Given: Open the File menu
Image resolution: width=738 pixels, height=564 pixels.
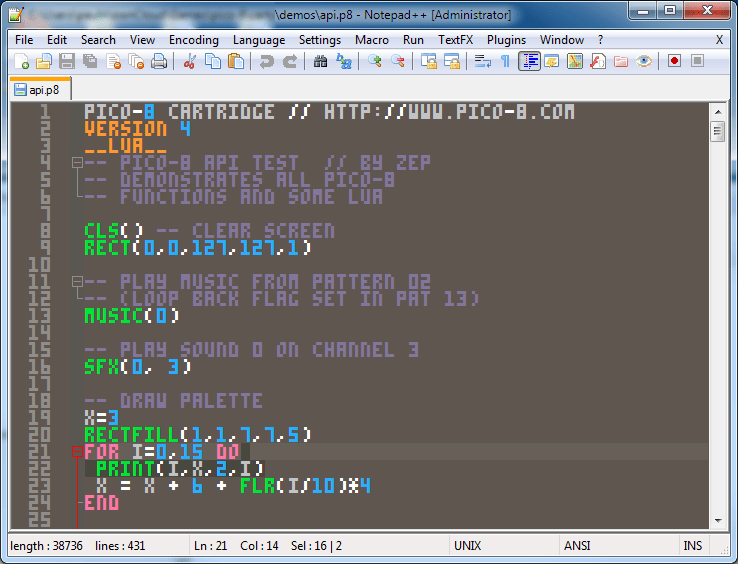Looking at the screenshot, I should click(24, 40).
